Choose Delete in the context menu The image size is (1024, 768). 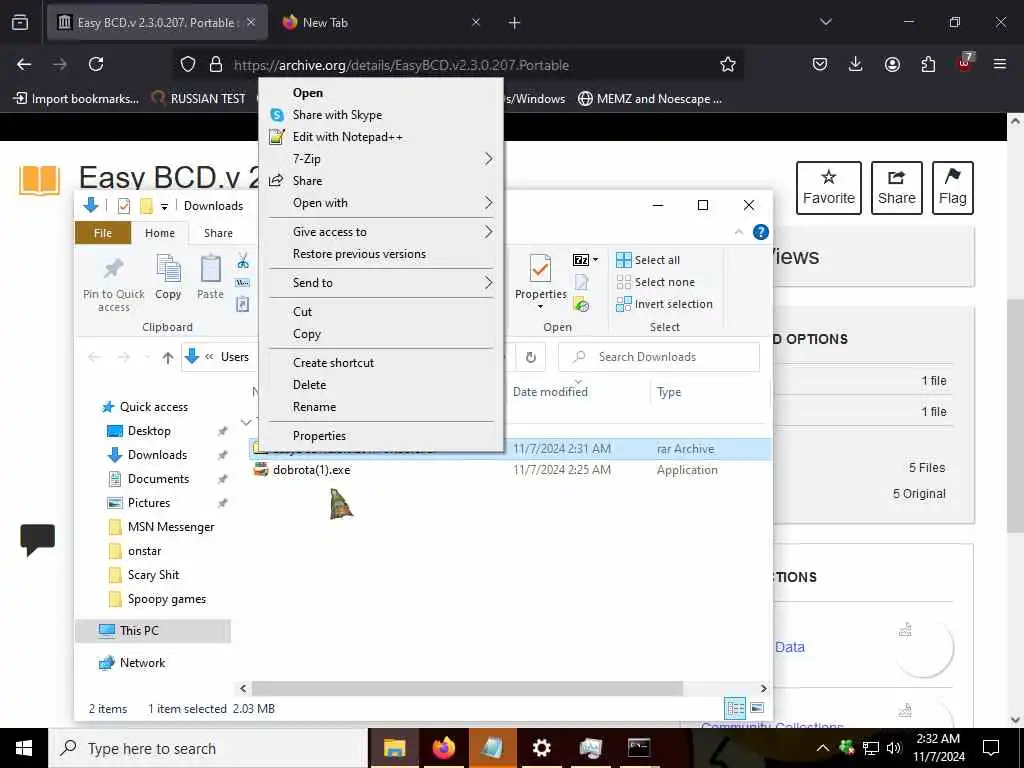pyautogui.click(x=381, y=385)
